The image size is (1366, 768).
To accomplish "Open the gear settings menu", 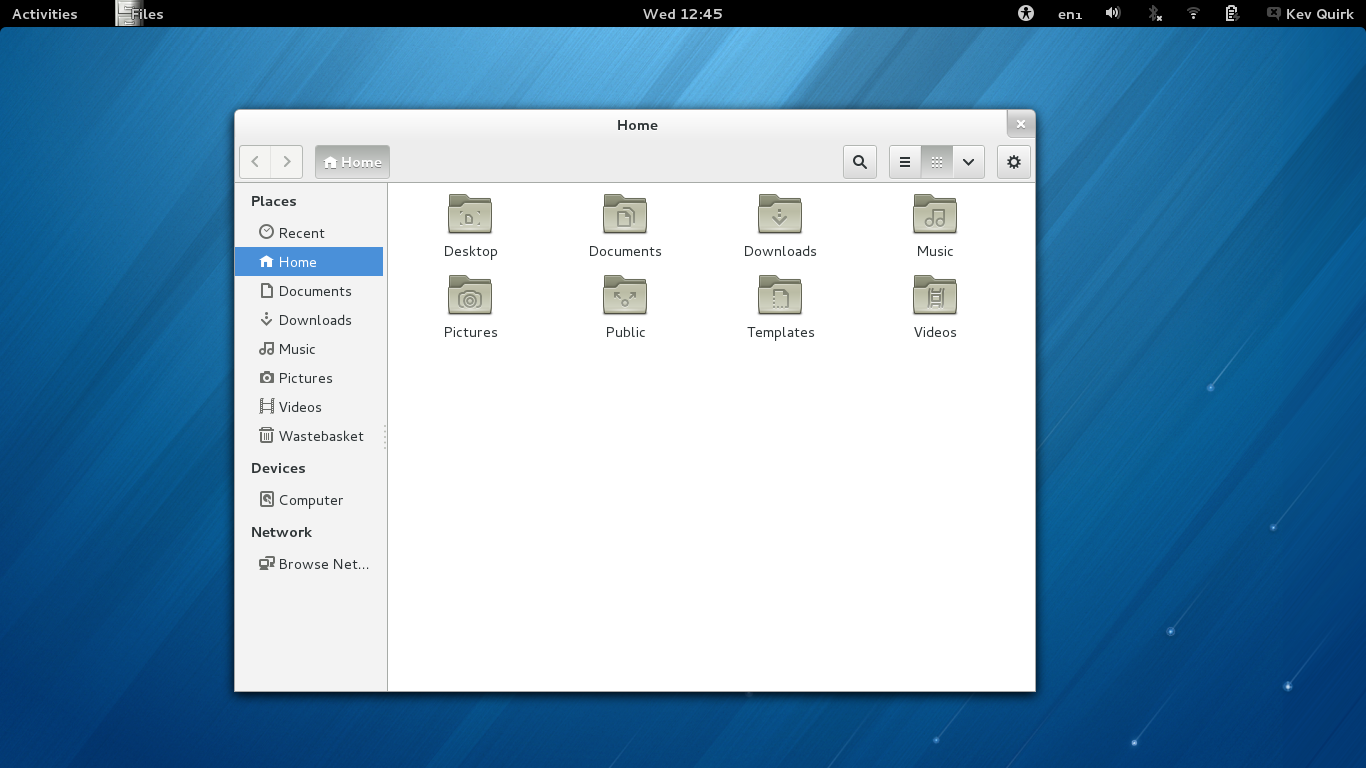I will 1013,162.
